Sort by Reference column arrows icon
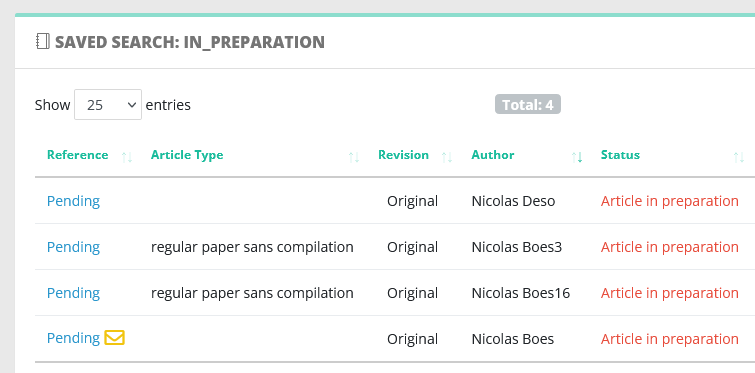This screenshot has height=373, width=755. pyautogui.click(x=127, y=157)
